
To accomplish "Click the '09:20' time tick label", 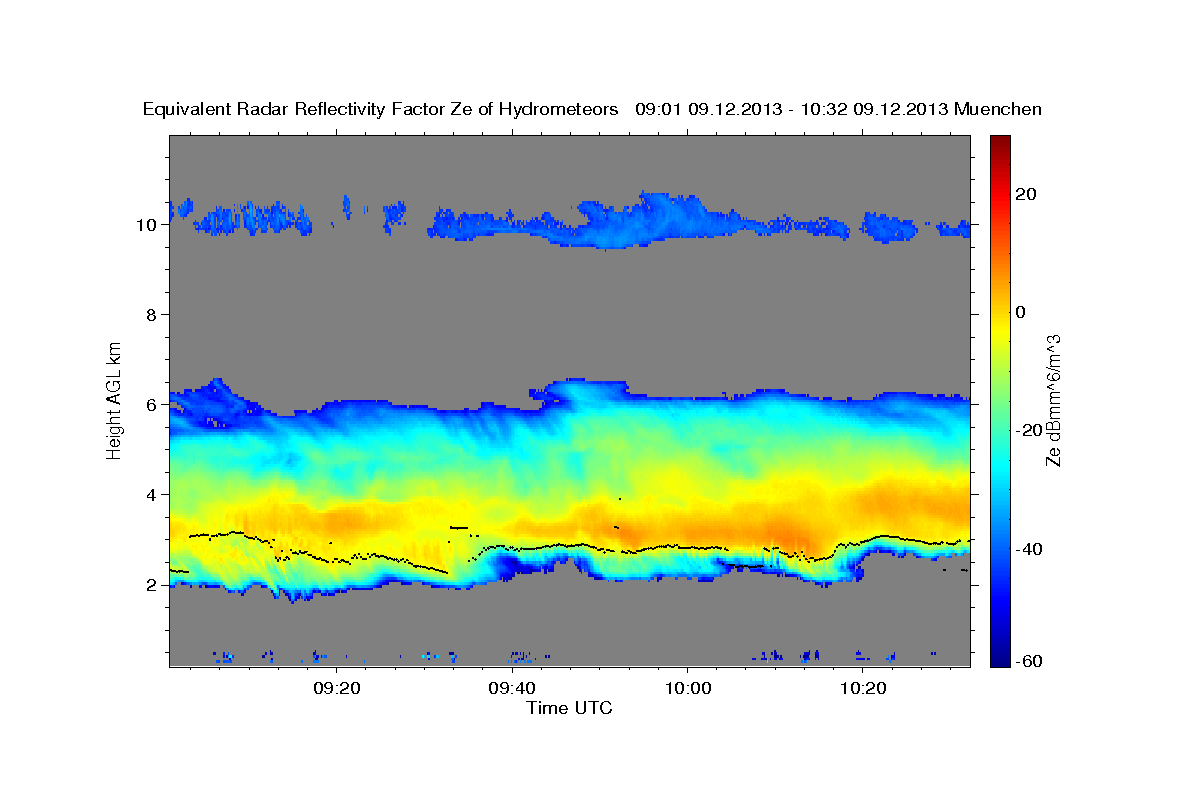I will [x=336, y=688].
